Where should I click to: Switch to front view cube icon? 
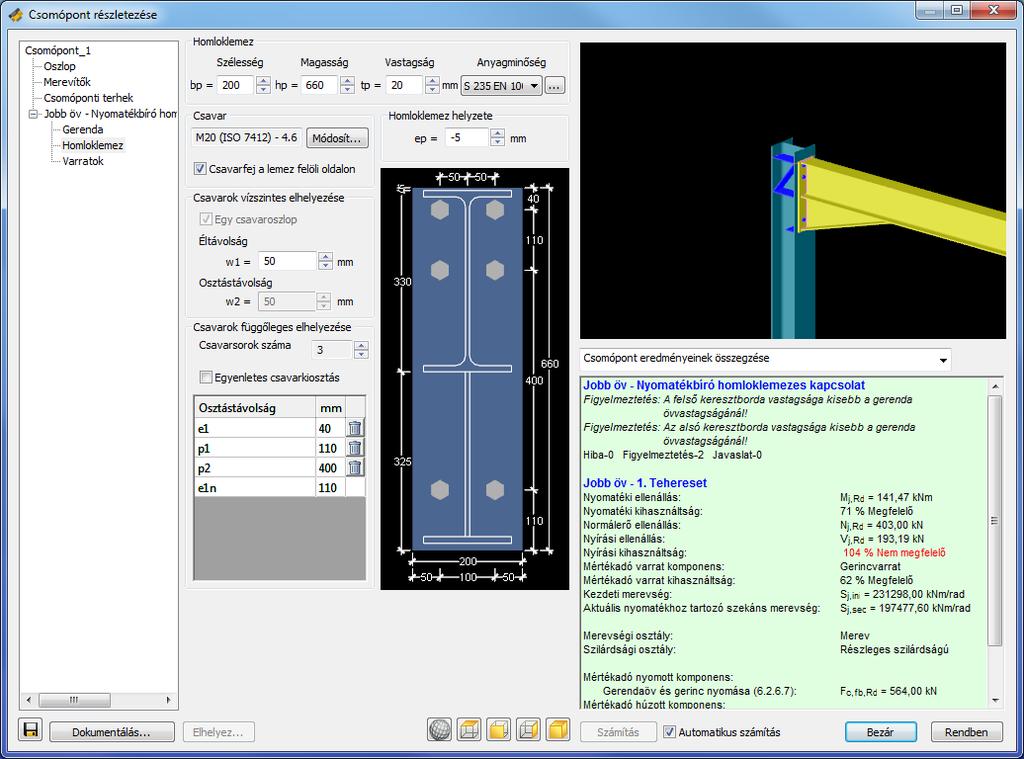tap(498, 730)
